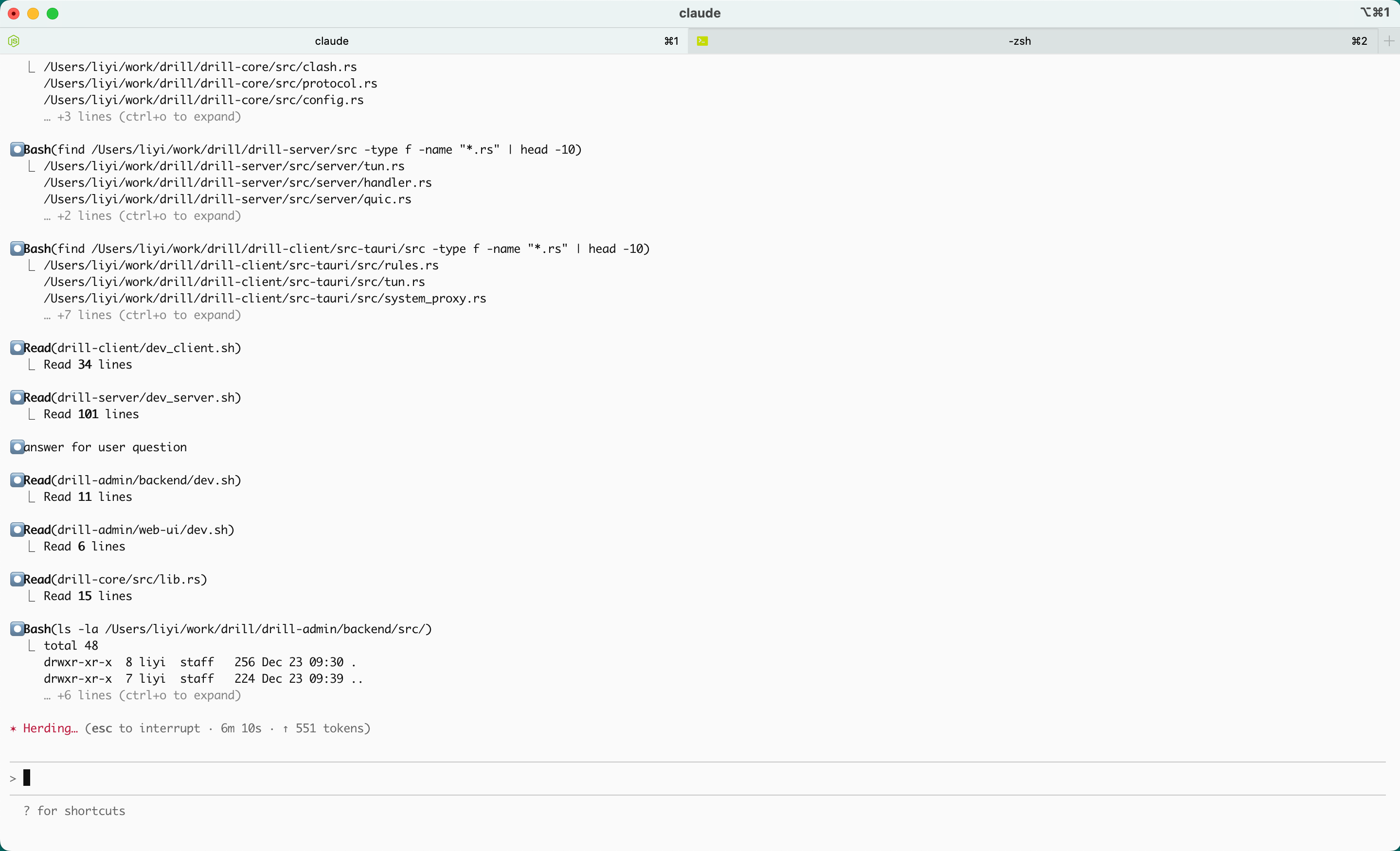Viewport: 1400px width, 851px height.
Task: Click the new tab plus icon
Action: [1389, 41]
